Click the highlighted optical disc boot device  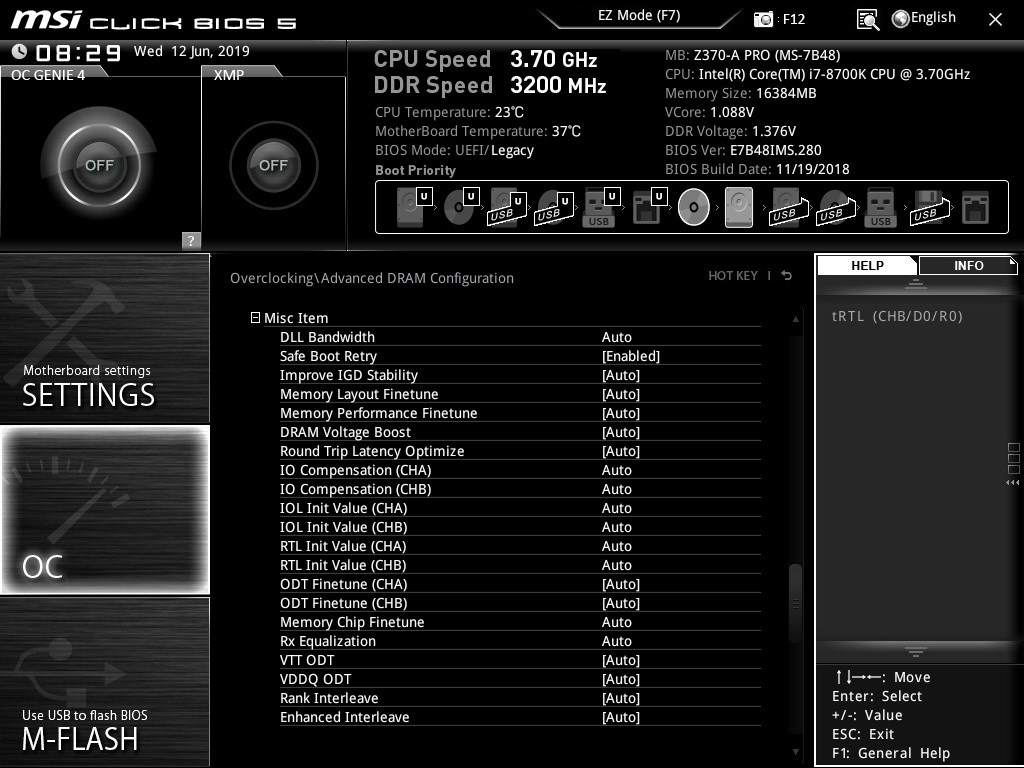(x=693, y=208)
